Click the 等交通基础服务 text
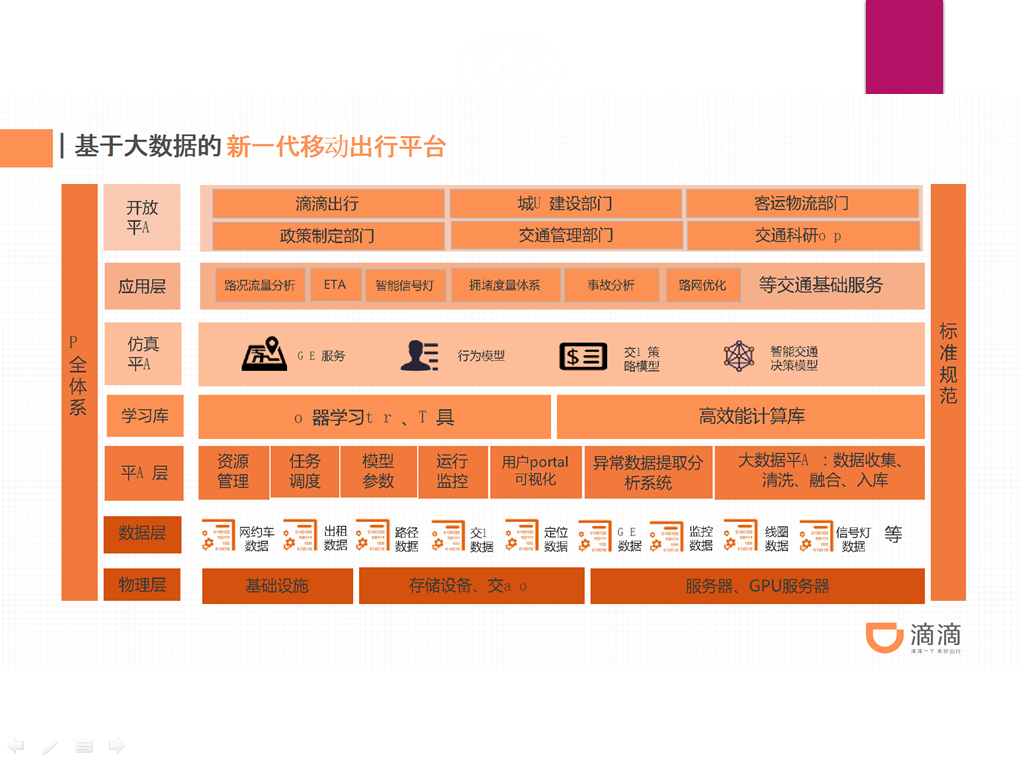Image resolution: width=1021 pixels, height=766 pixels. pos(820,285)
